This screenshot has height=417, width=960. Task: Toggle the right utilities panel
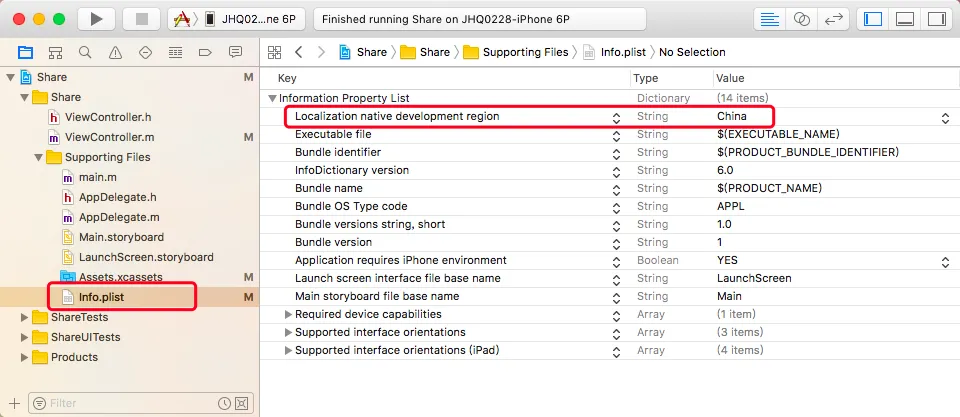pos(936,19)
